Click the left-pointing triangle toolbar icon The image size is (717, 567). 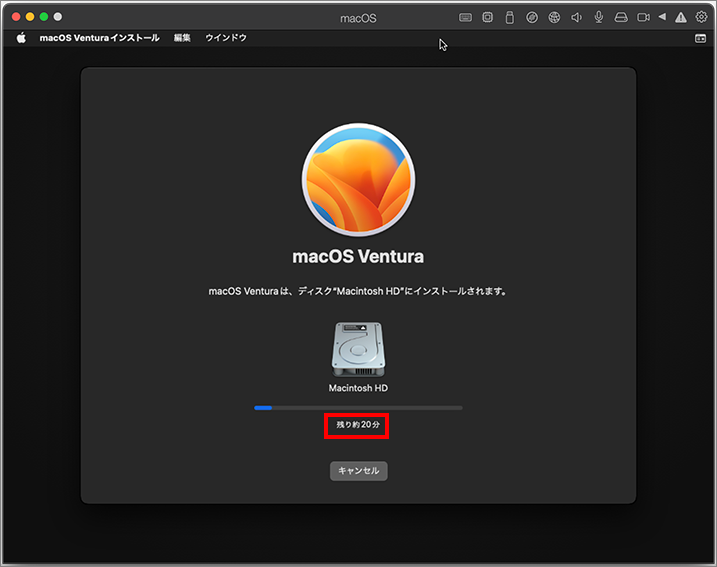662,17
